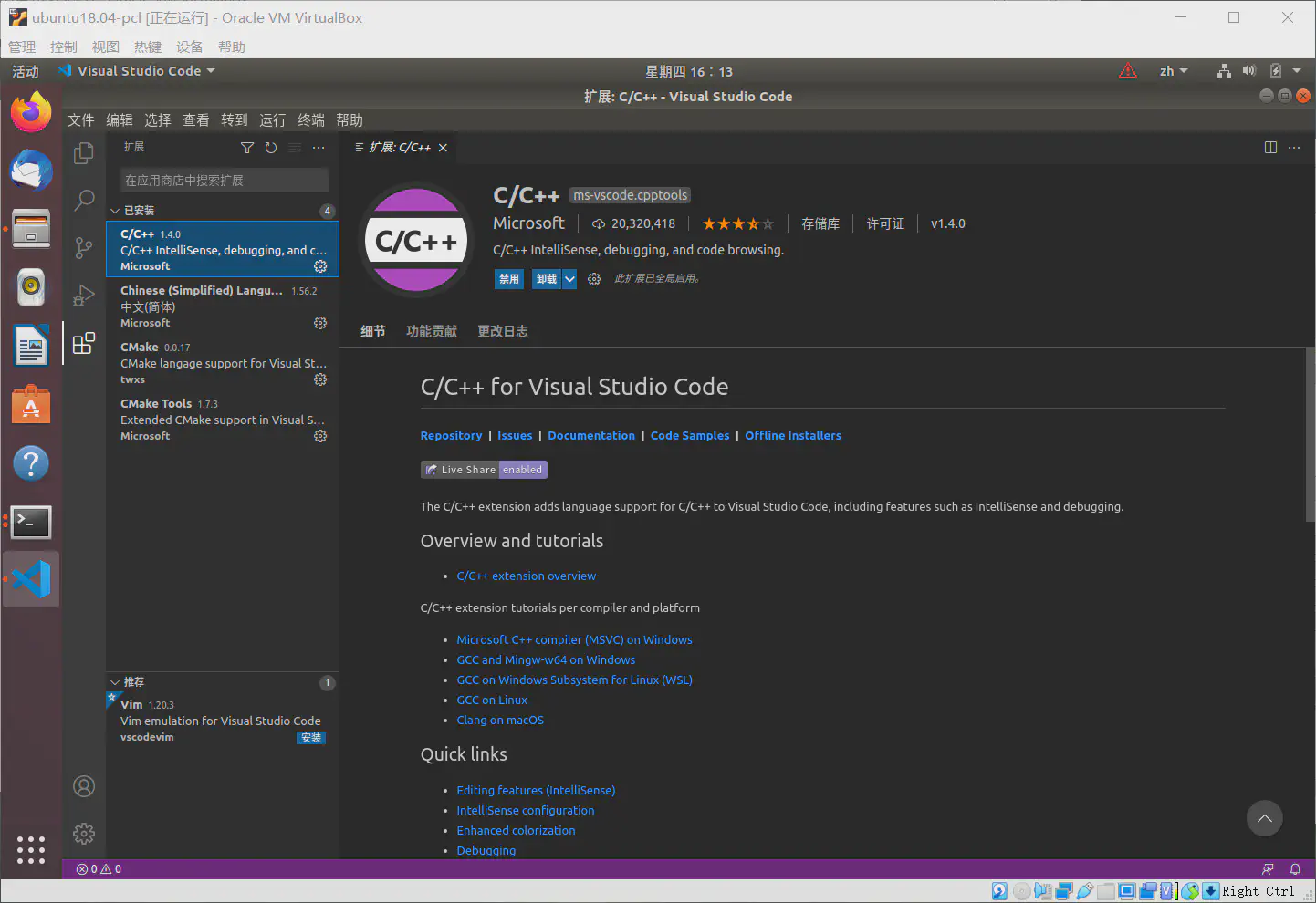Collapse the 已安装 installed section
This screenshot has height=903, width=1316.
[115, 211]
